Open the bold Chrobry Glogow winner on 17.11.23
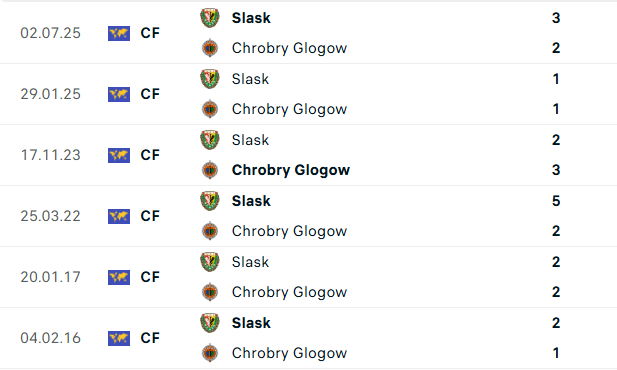The width and height of the screenshot is (617, 370). coord(290,170)
